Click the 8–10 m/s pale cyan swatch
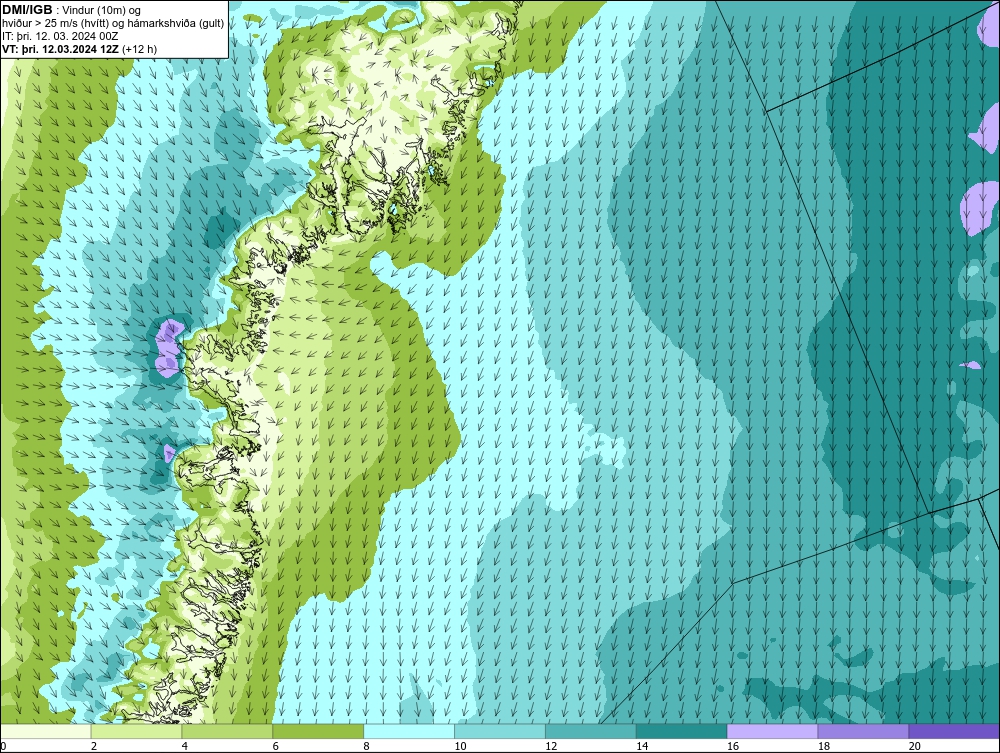Image resolution: width=1000 pixels, height=753 pixels. click(409, 731)
